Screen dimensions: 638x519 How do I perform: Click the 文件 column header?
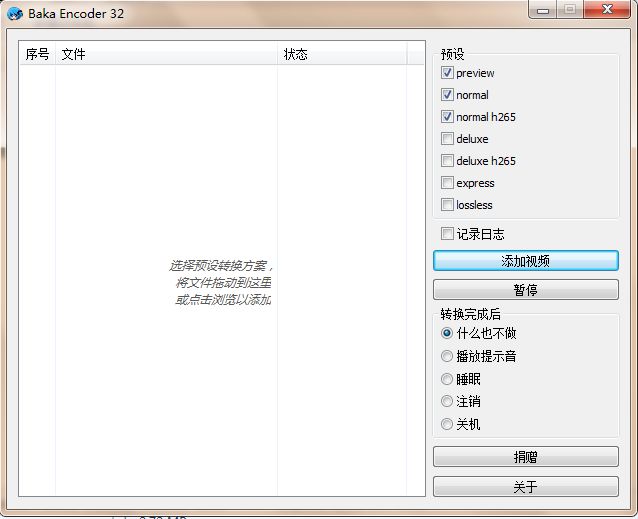(x=166, y=54)
